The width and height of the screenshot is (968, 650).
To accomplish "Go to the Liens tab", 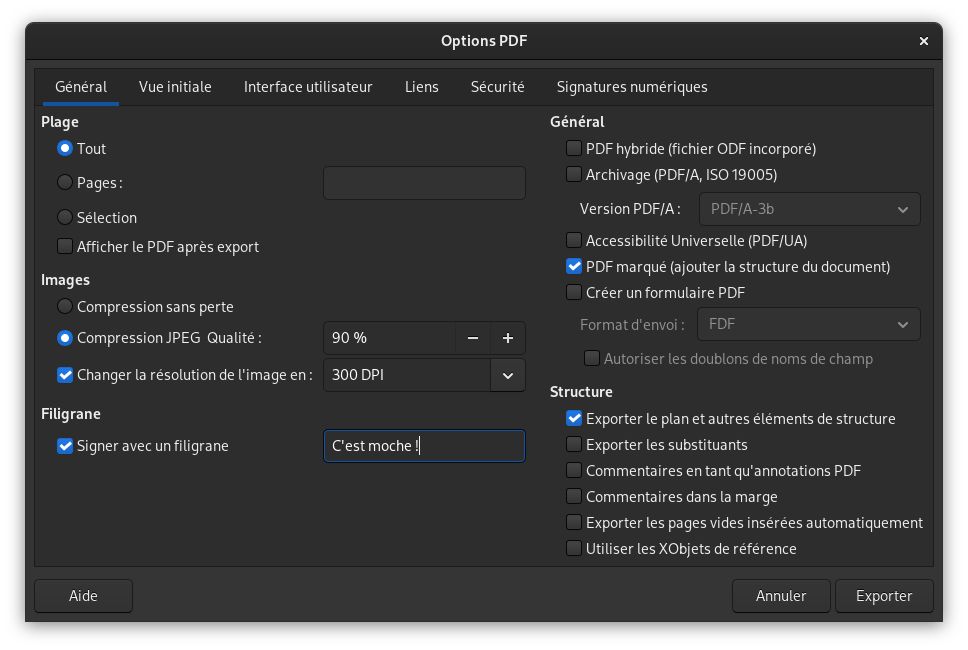I will click(421, 87).
